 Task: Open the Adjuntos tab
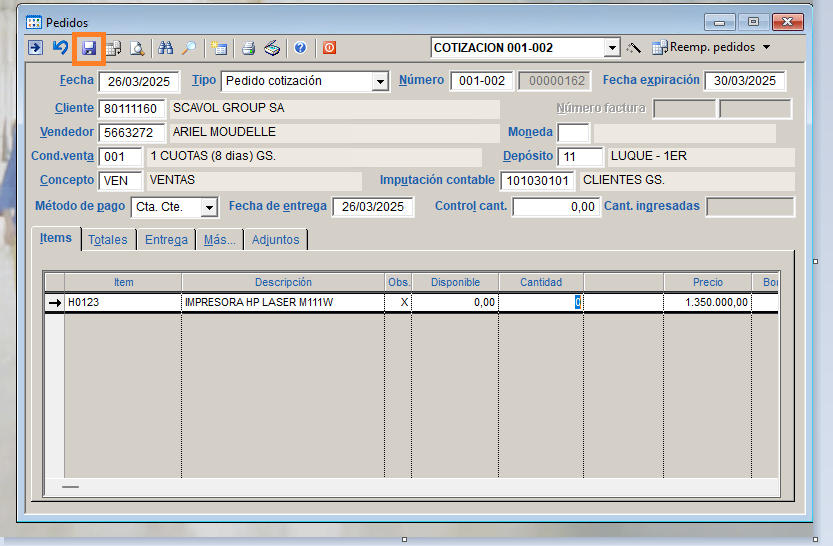click(x=275, y=240)
